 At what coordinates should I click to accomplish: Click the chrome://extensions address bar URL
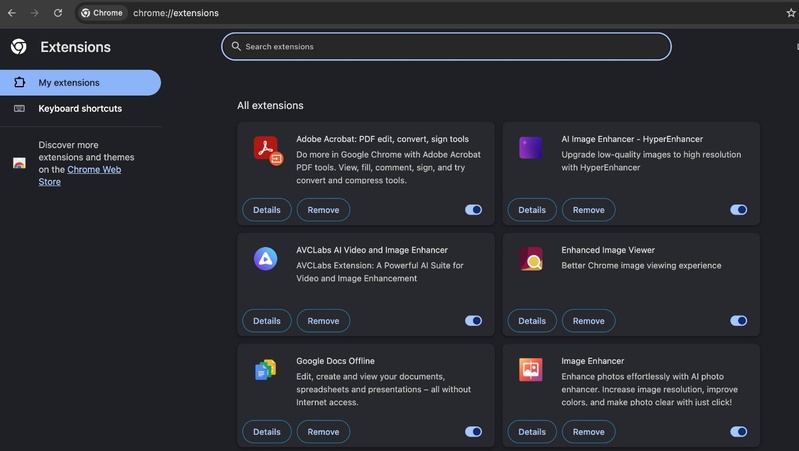click(176, 13)
